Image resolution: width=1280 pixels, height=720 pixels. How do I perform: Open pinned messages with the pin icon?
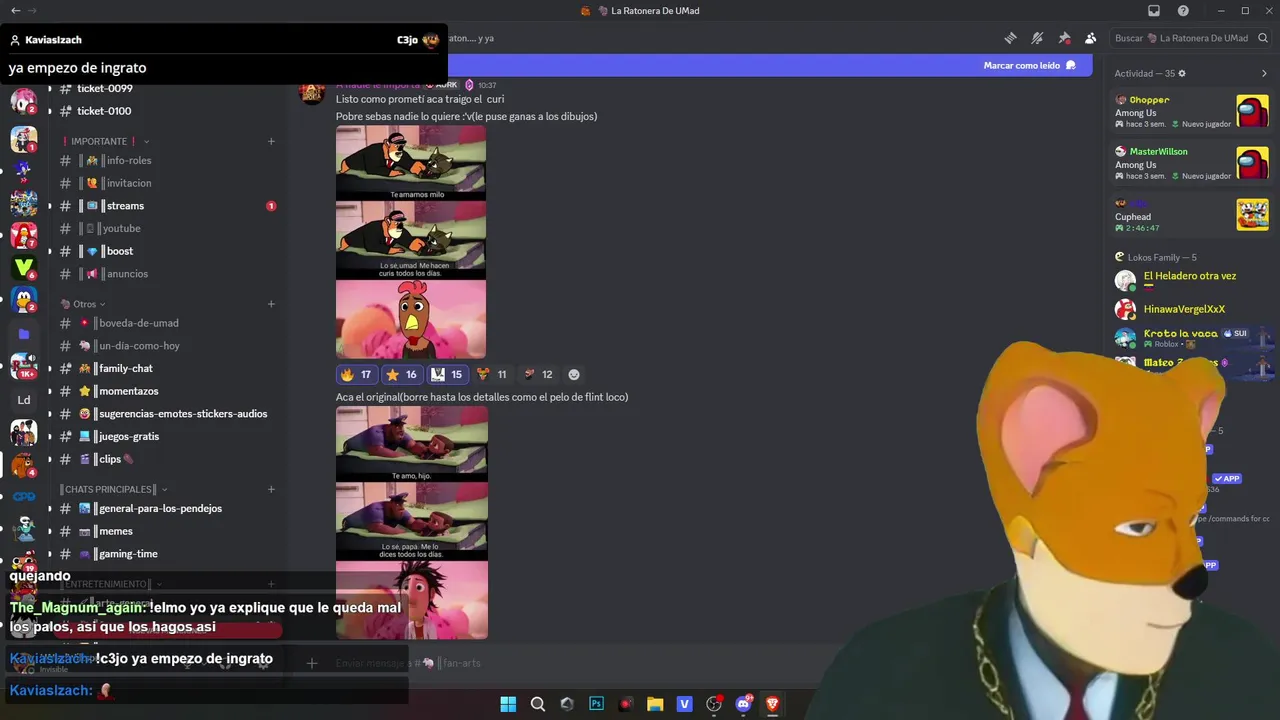coord(1064,38)
